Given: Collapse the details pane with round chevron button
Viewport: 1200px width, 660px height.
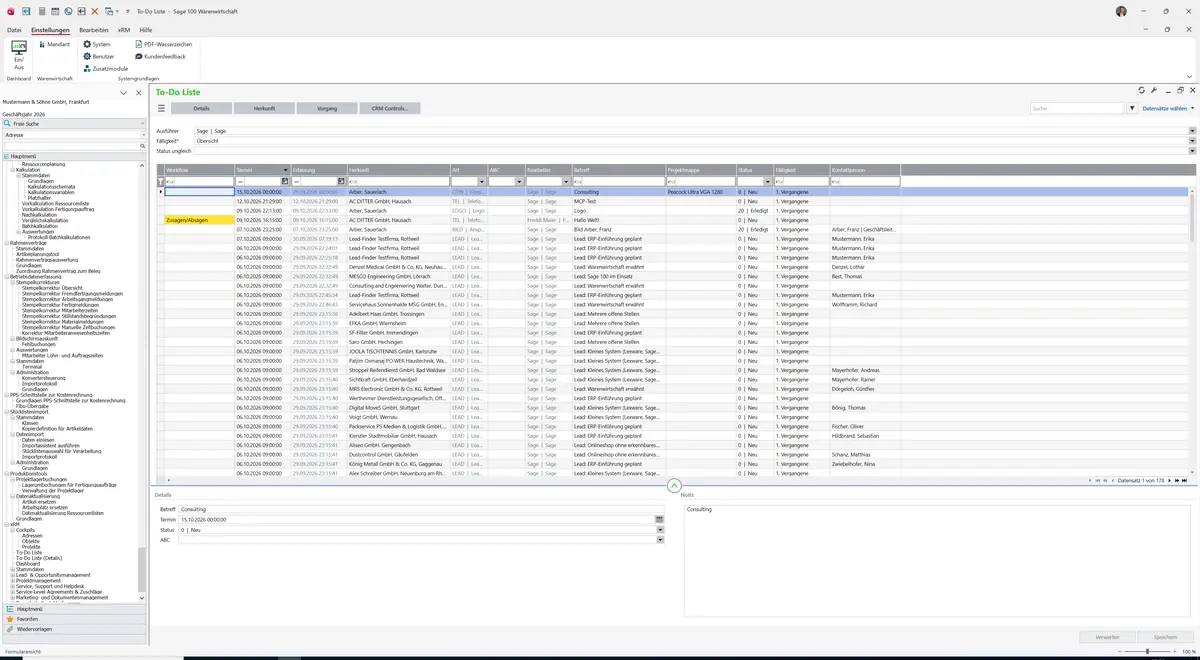Looking at the screenshot, I should (673, 487).
